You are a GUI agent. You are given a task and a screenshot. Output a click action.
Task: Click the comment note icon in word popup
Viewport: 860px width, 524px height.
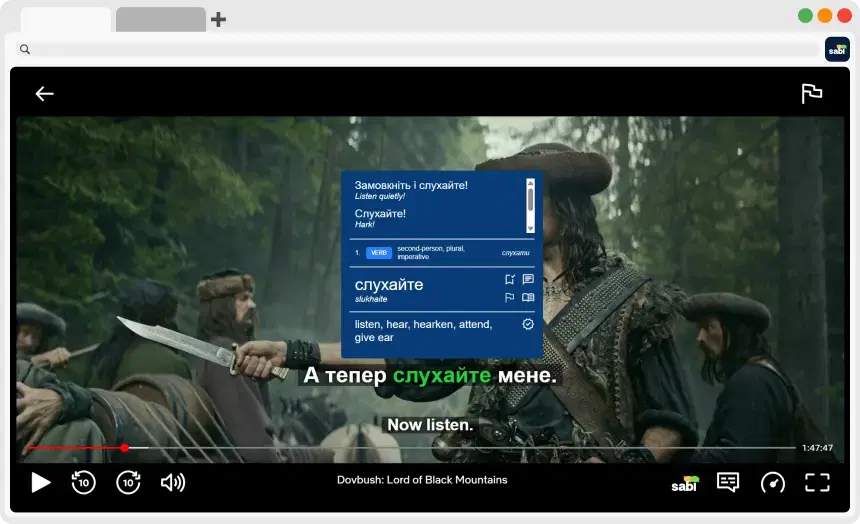pos(528,279)
